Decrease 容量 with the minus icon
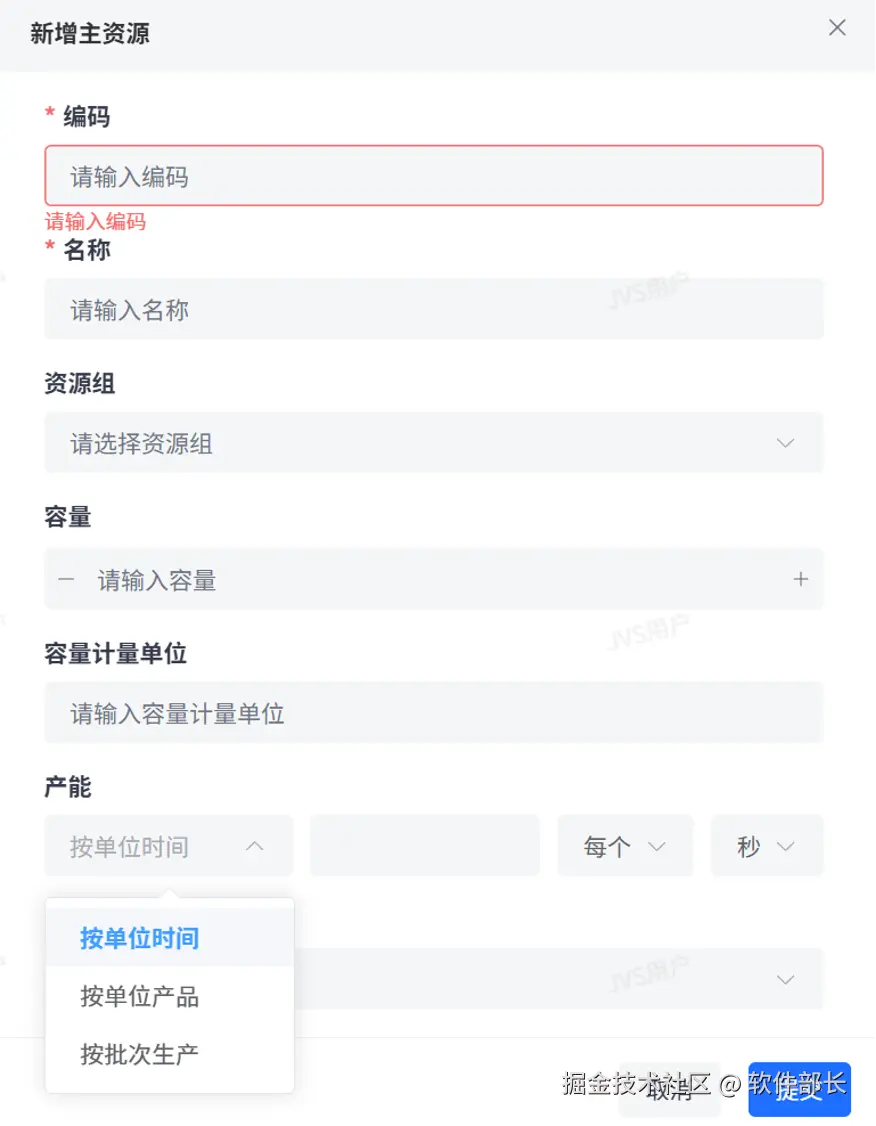The image size is (876, 1126). (66, 580)
